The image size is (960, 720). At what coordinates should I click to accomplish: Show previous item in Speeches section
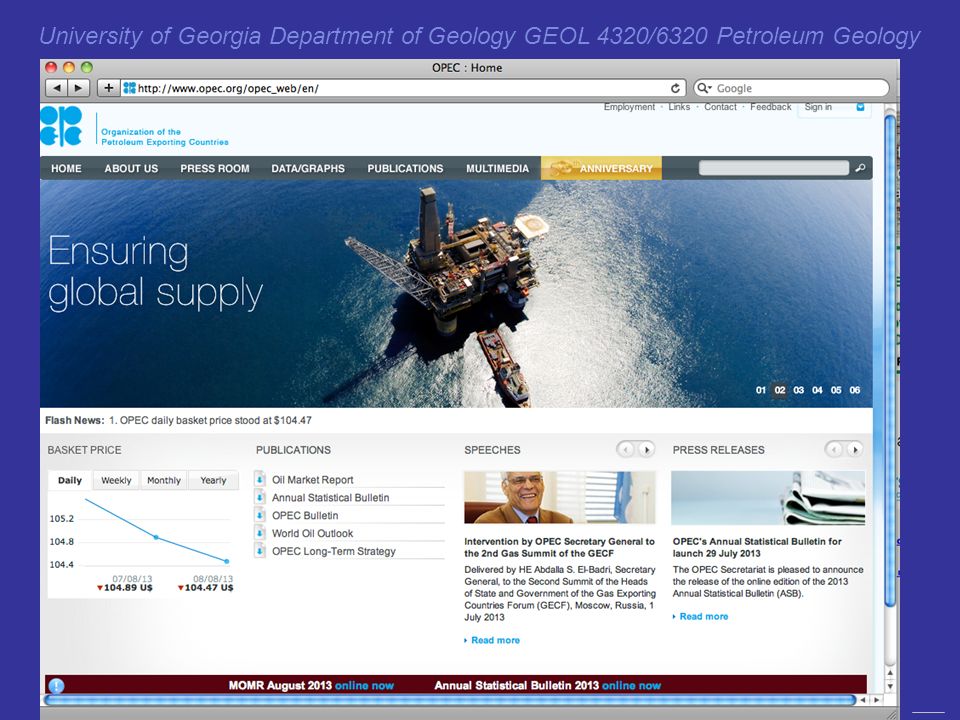tap(626, 450)
